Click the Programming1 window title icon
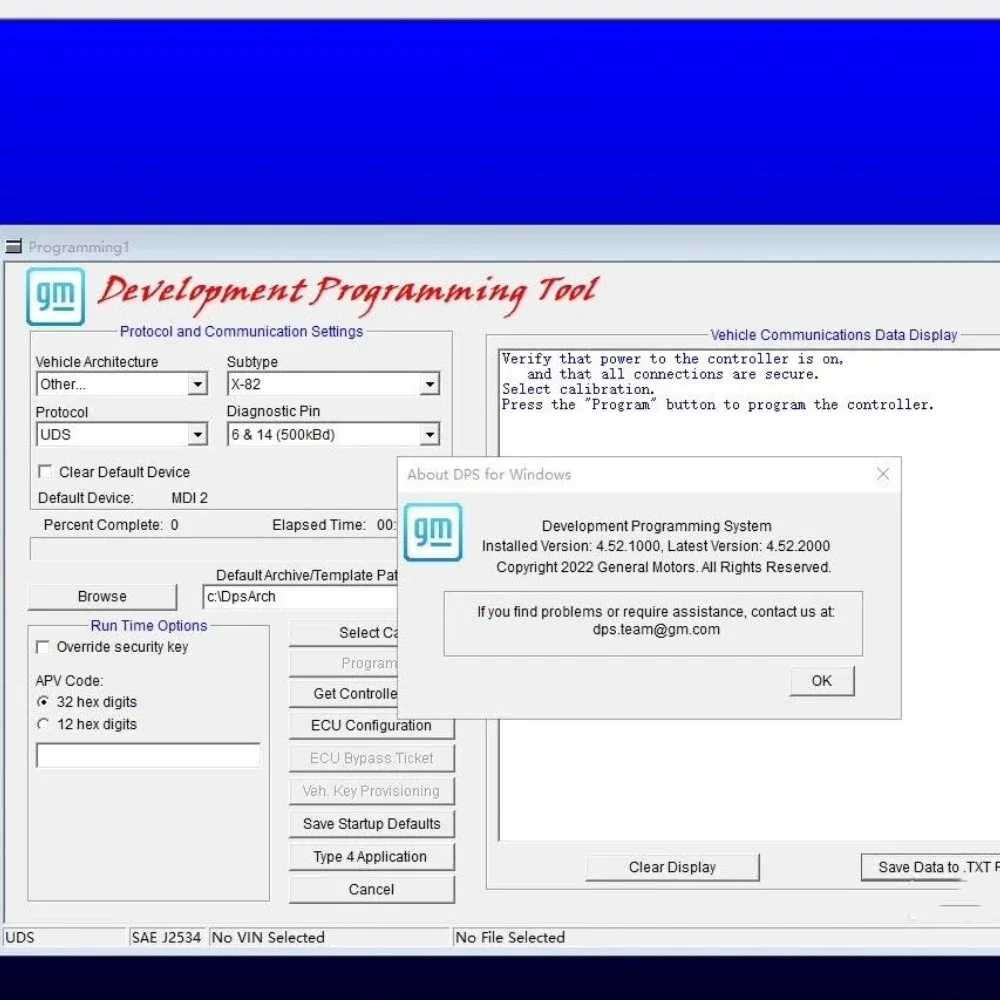The width and height of the screenshot is (1000, 1000). point(13,246)
